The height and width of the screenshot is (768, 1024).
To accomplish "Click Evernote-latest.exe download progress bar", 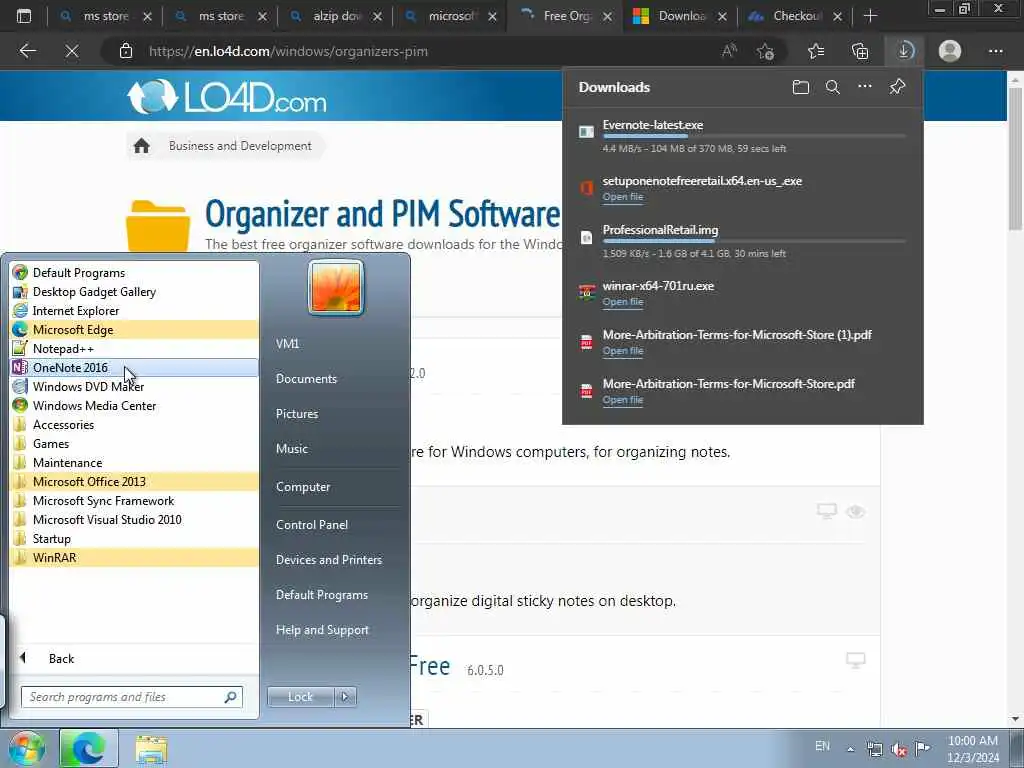I will (754, 136).
